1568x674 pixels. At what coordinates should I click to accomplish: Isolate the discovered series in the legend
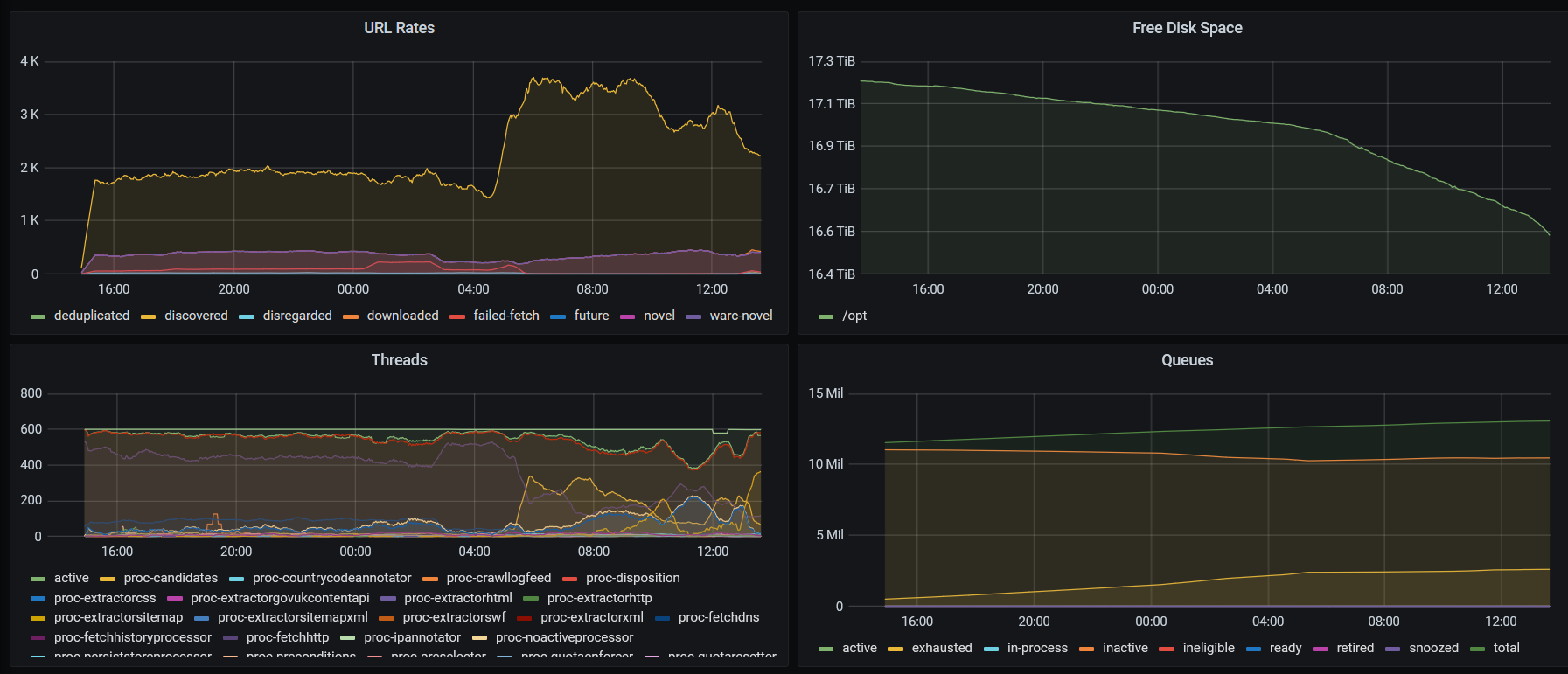click(x=196, y=316)
